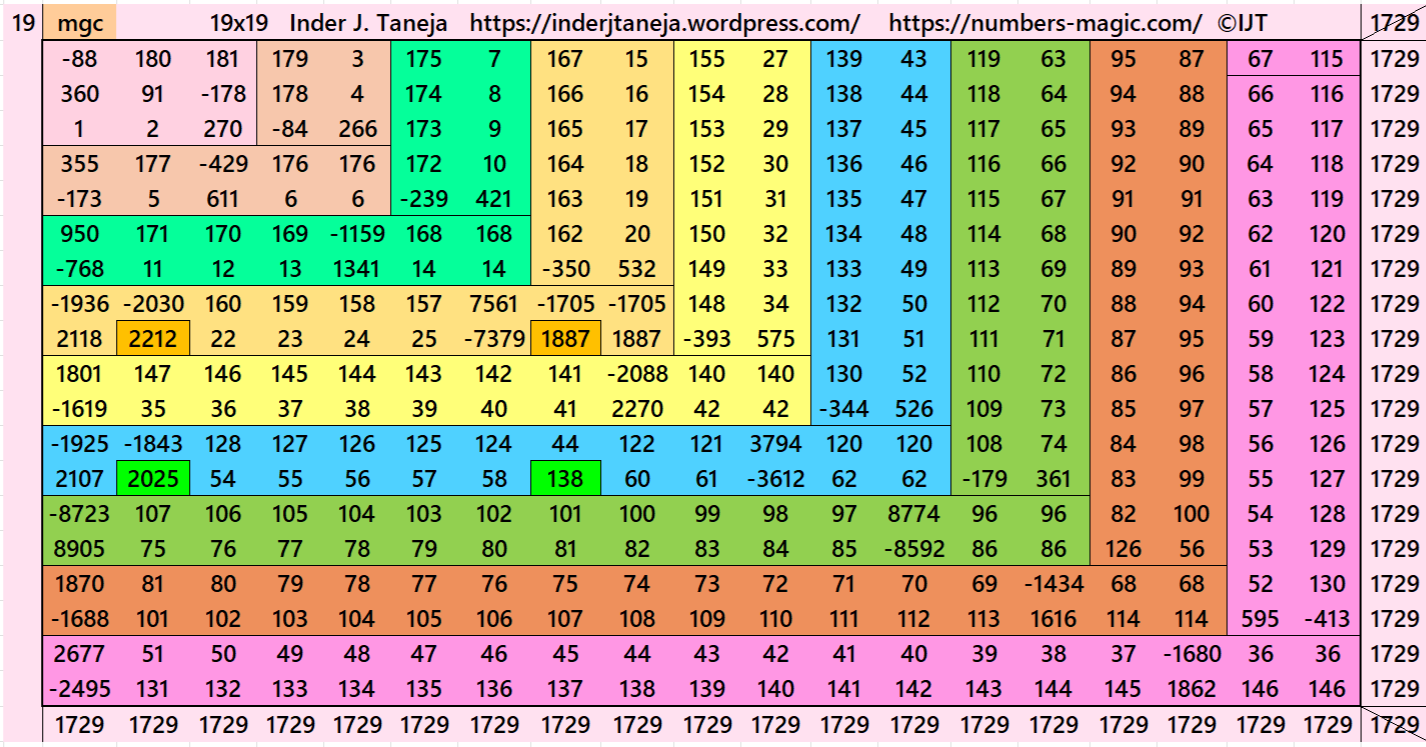Image resolution: width=1426 pixels, height=747 pixels.
Task: Select the cell containing 1862
Action: point(1191,689)
